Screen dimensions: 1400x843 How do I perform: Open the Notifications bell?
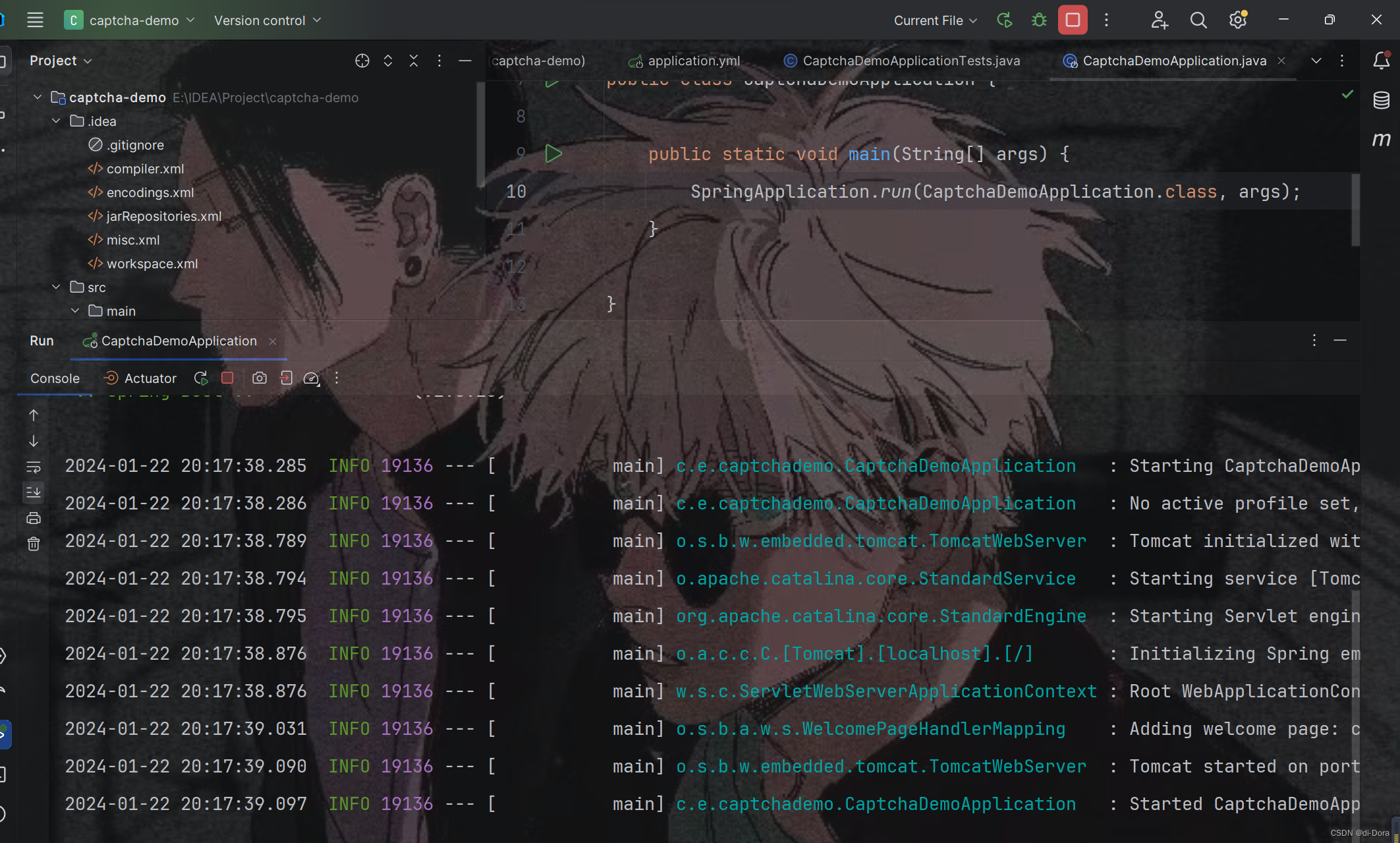(1382, 61)
